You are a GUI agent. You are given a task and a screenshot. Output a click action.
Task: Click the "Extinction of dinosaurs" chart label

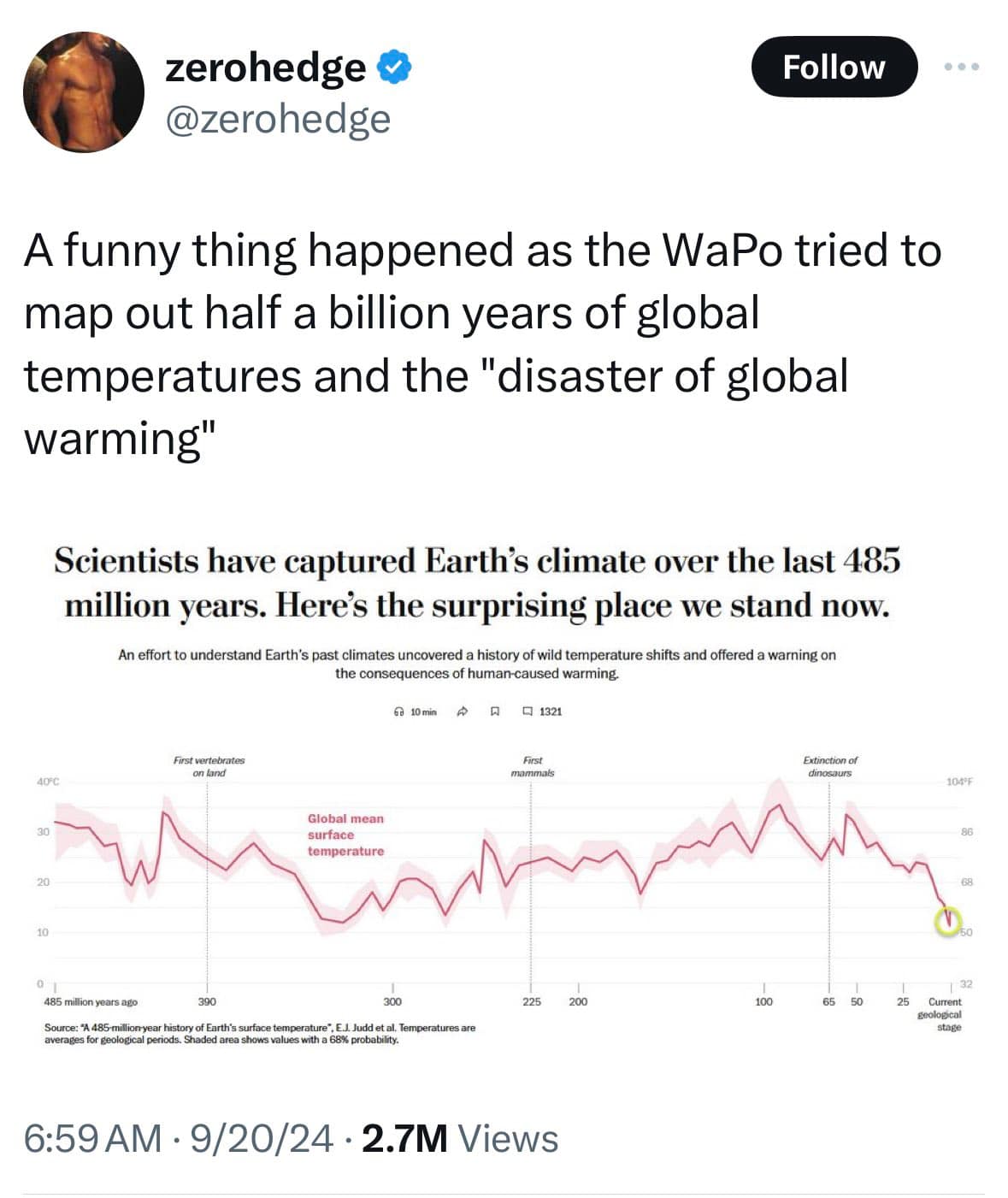point(829,766)
